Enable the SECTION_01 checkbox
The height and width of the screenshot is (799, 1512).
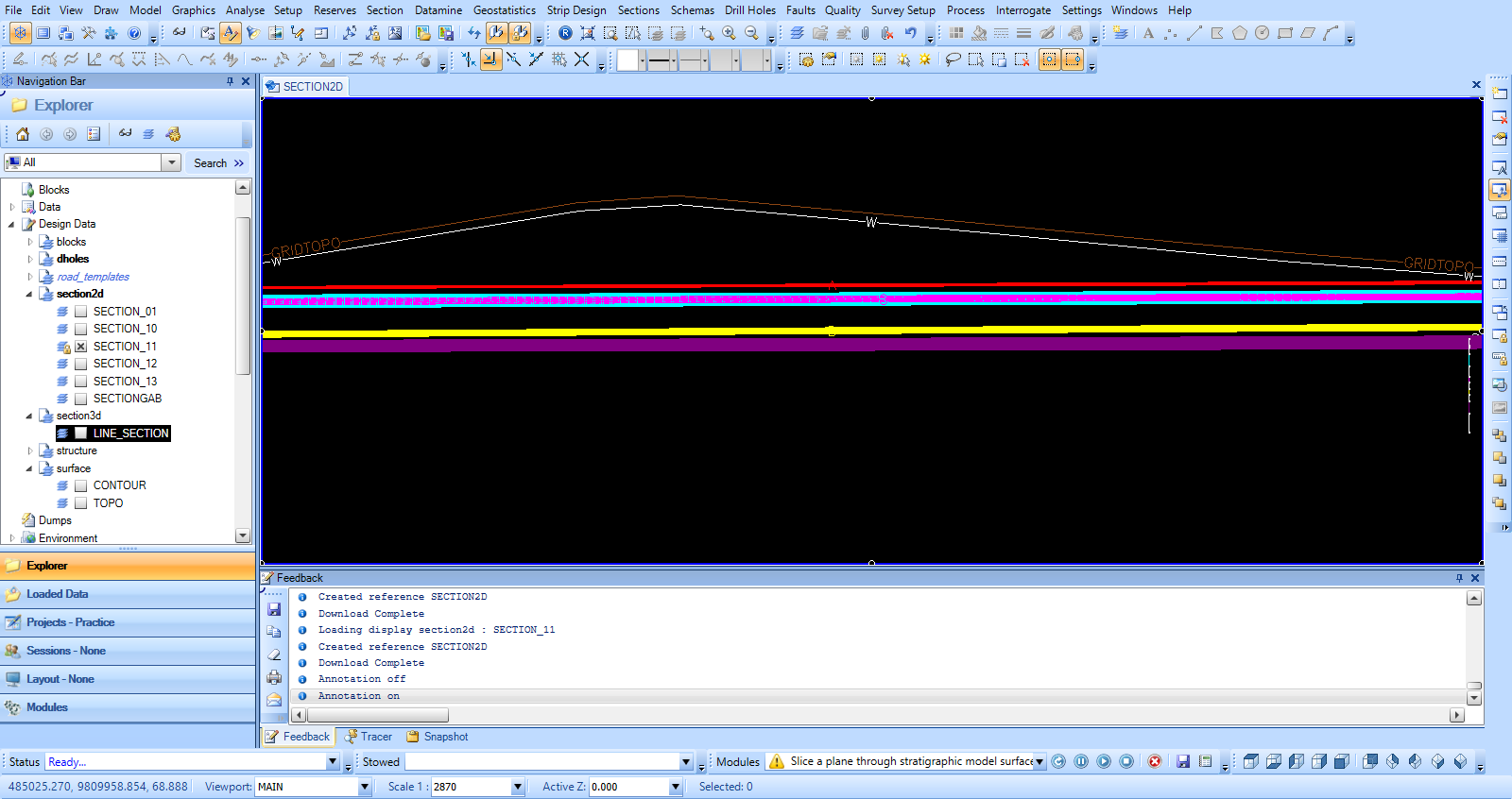click(x=81, y=312)
